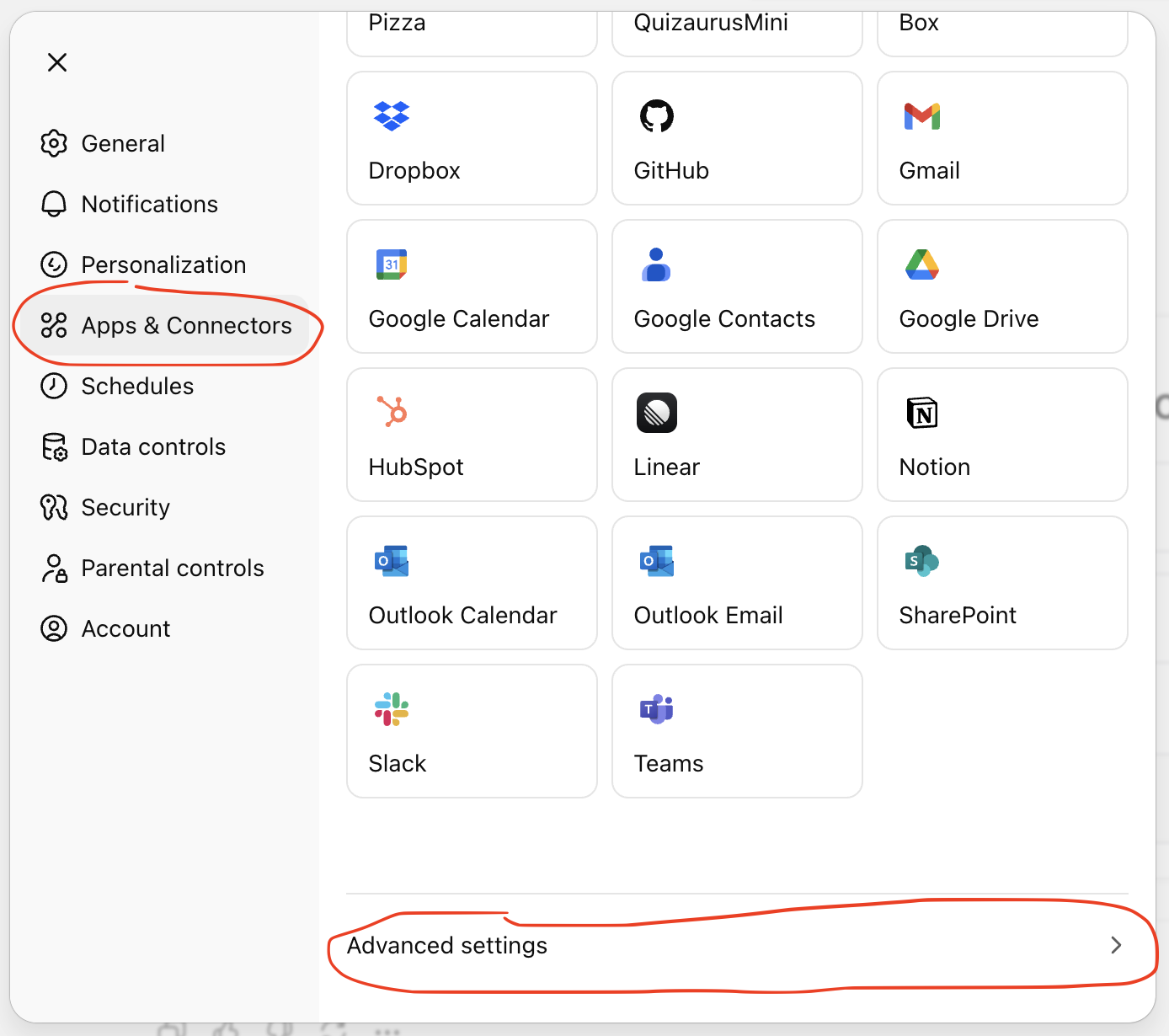Open the Dropbox connector
1169x1036 pixels.
pyautogui.click(x=471, y=137)
